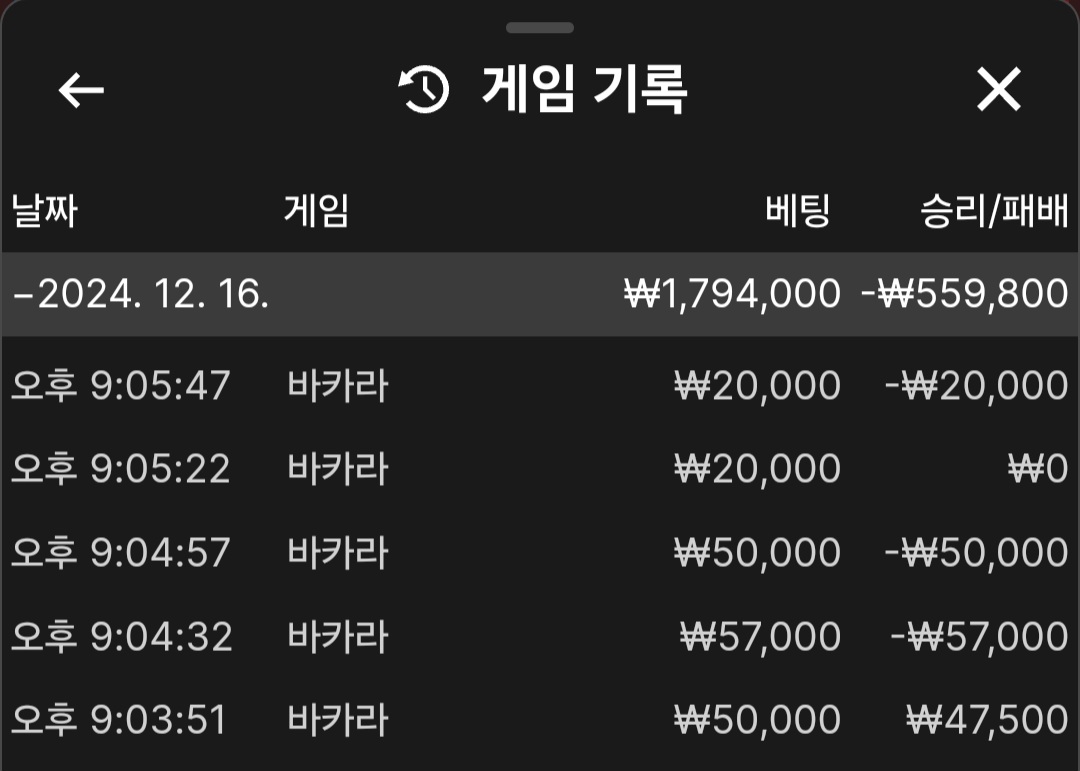Select the 게임 column header
The image size is (1080, 771).
click(x=316, y=210)
